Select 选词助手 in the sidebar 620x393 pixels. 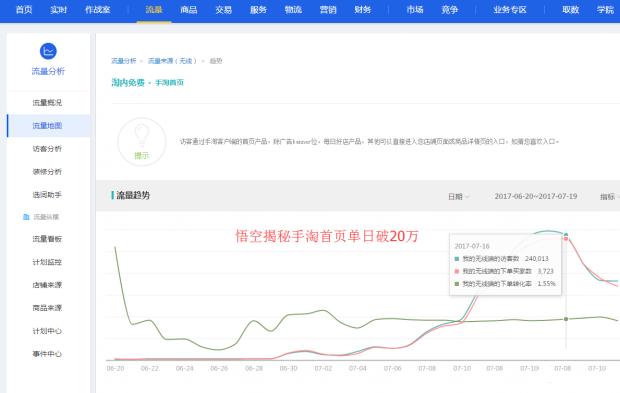pos(47,195)
